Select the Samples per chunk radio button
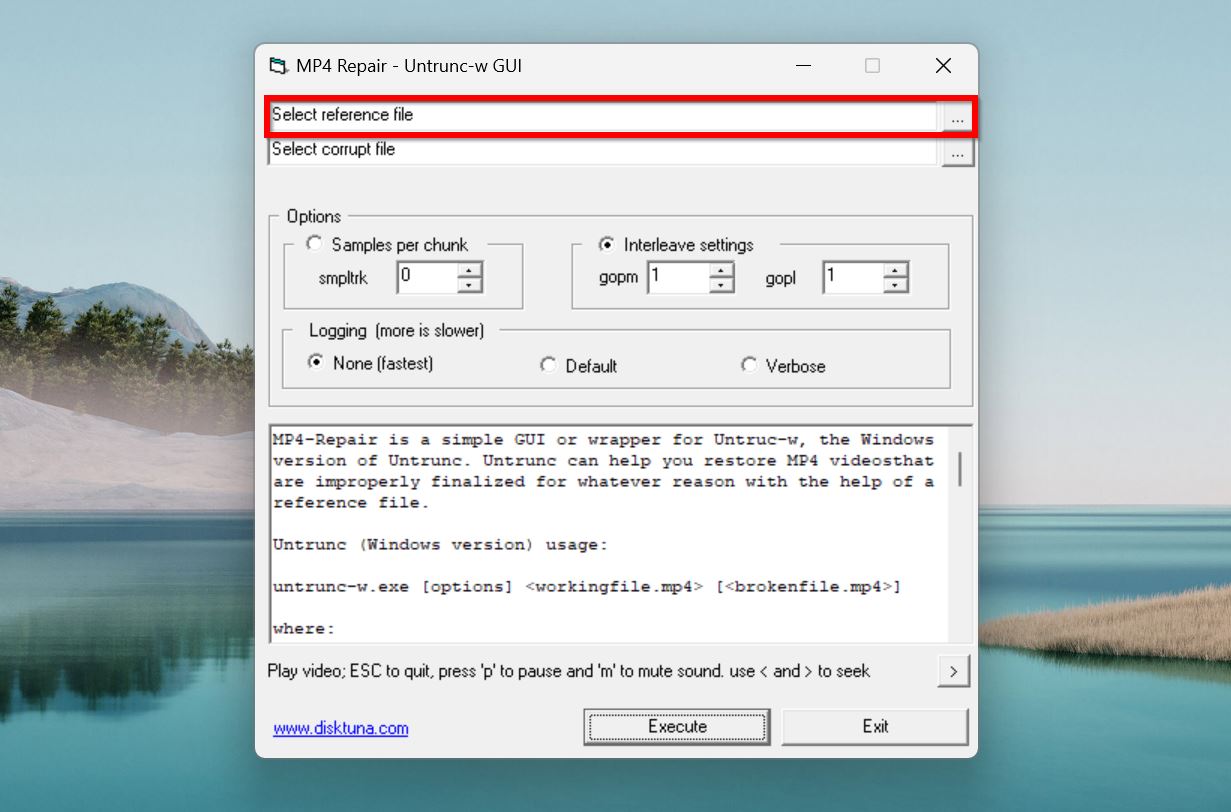The height and width of the screenshot is (812, 1231). click(315, 244)
